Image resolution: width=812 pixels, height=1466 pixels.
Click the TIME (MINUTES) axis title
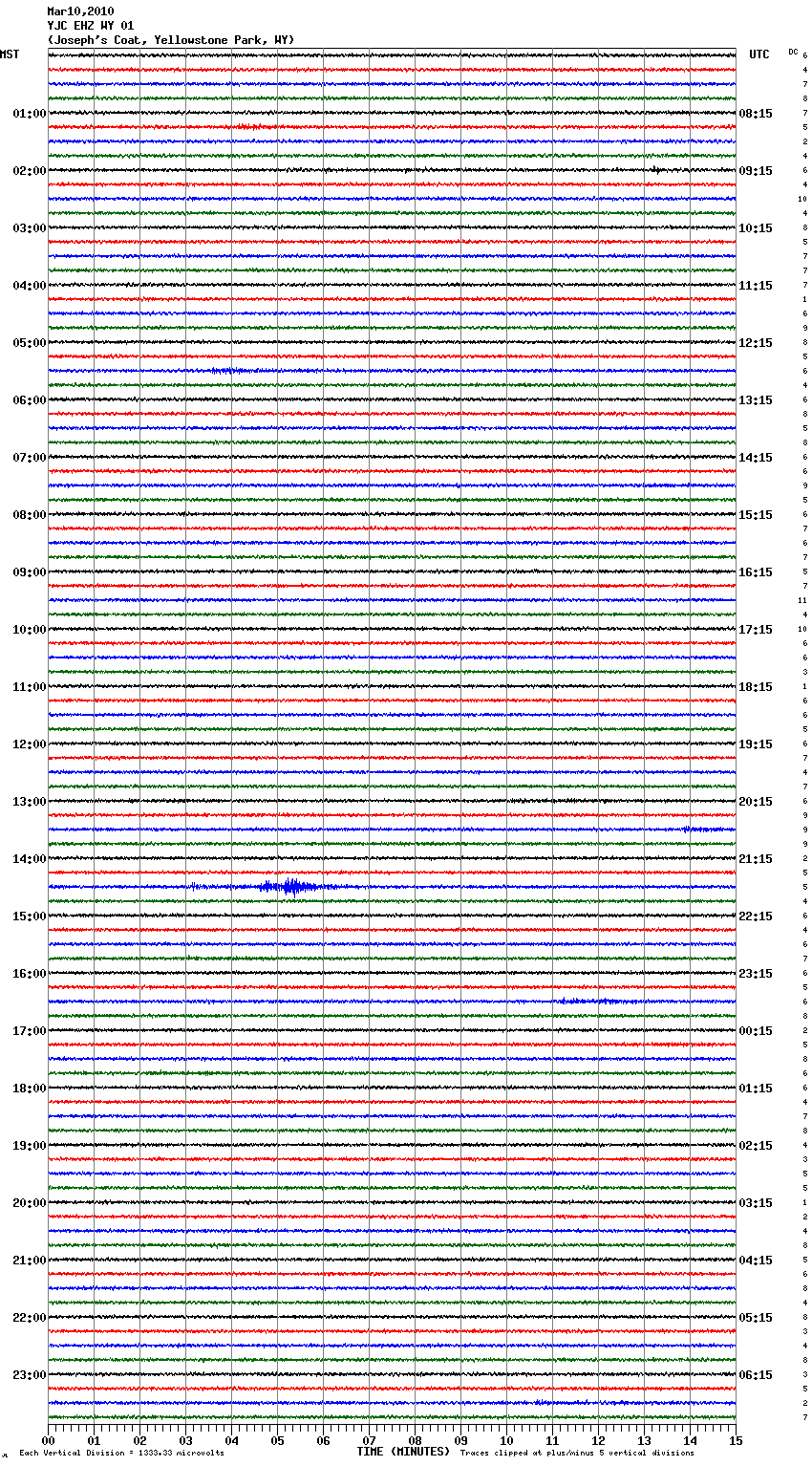(403, 1452)
